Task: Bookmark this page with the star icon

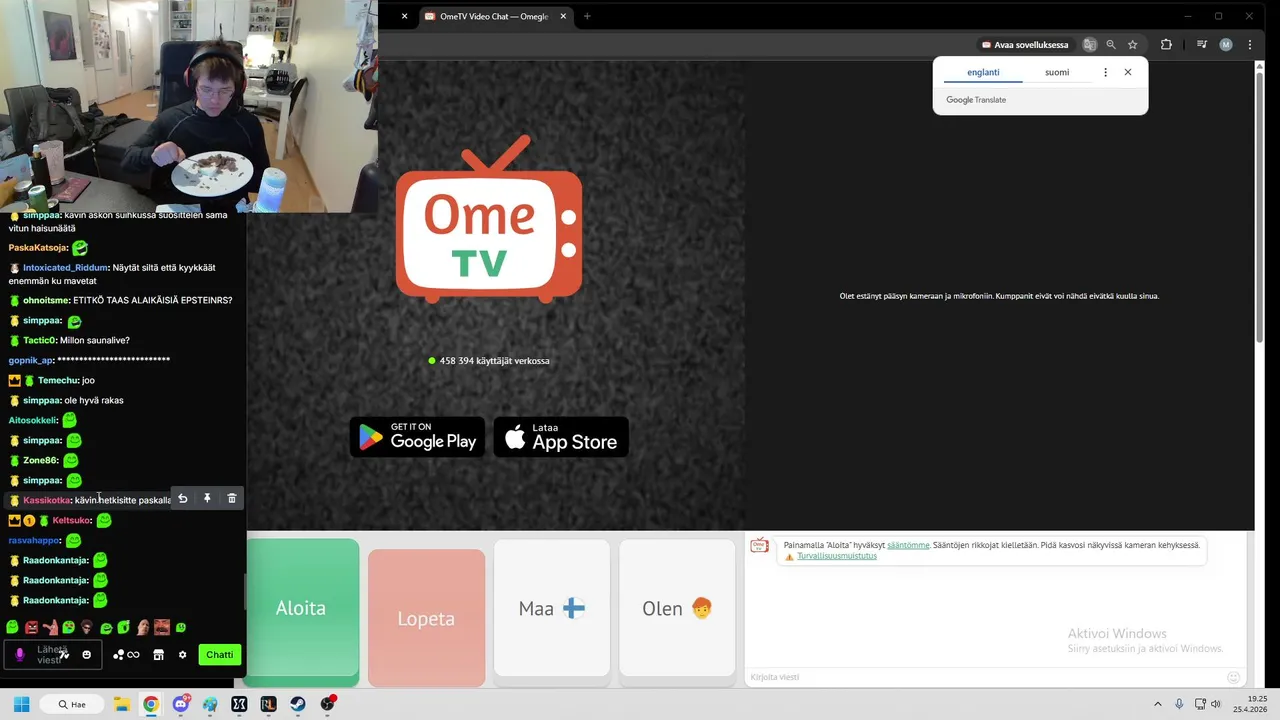Action: pos(1133,45)
